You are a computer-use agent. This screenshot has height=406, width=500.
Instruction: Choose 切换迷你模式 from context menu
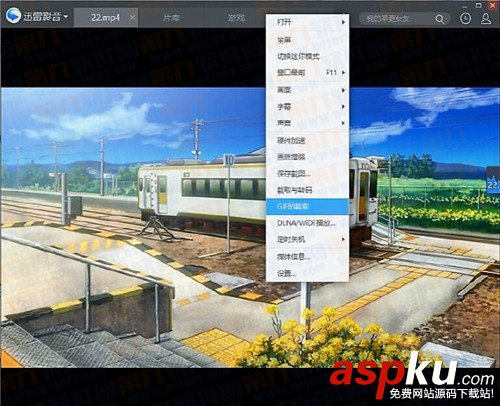point(307,56)
